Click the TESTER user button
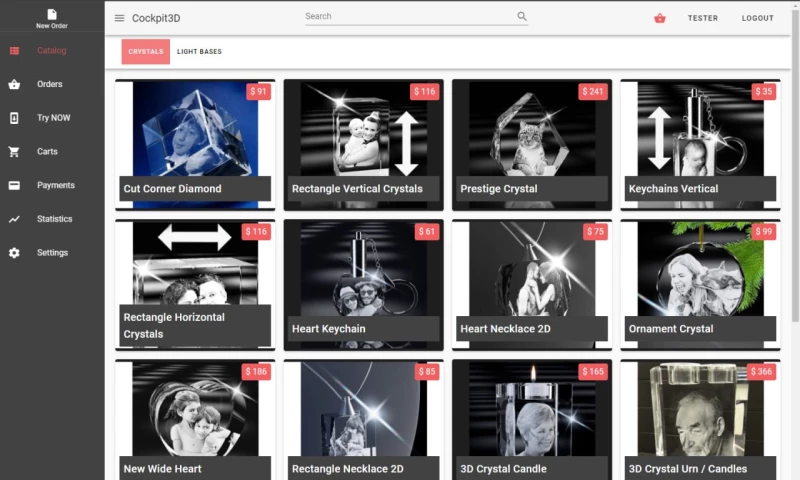The image size is (800, 480). 703,18
